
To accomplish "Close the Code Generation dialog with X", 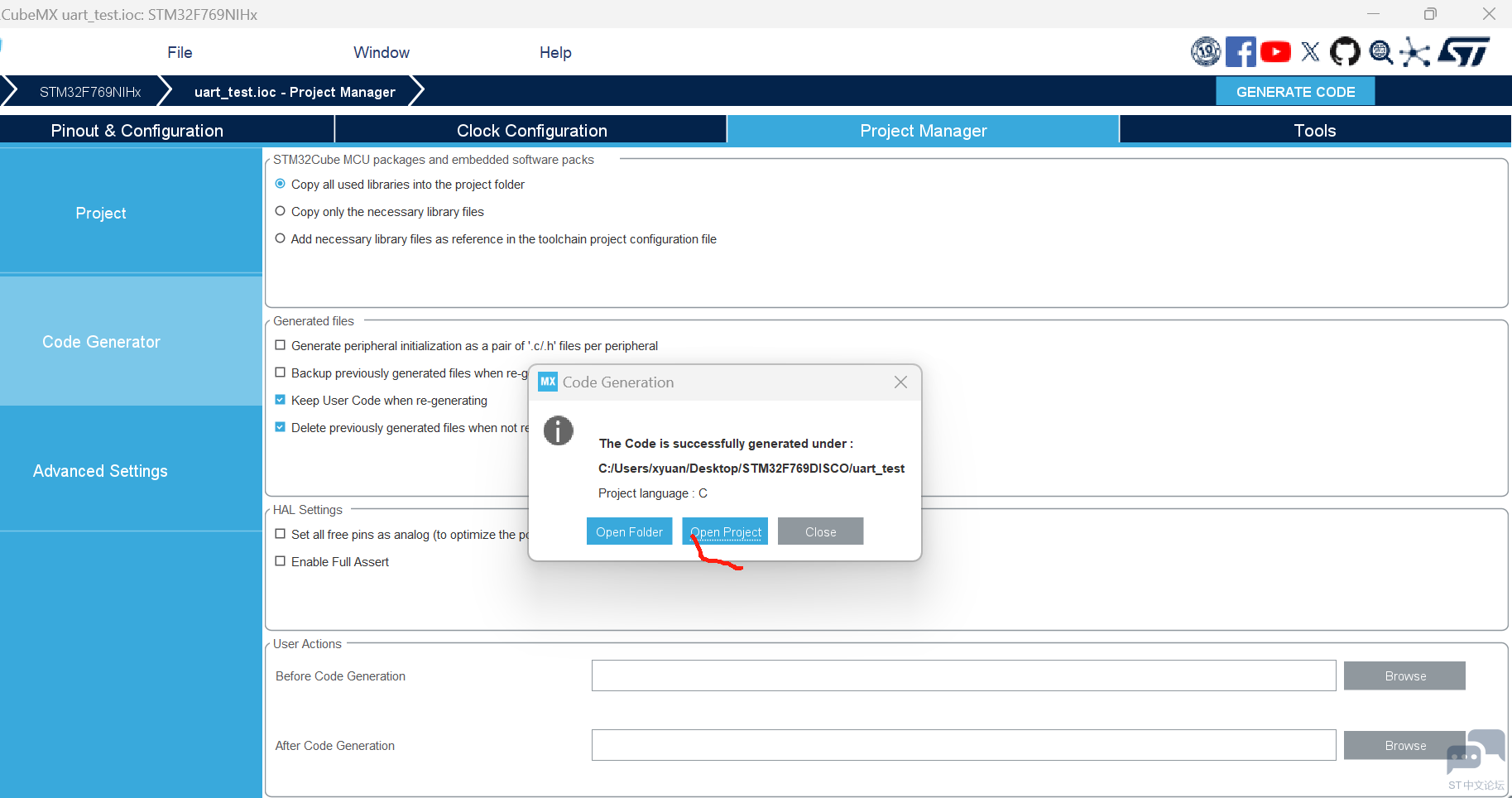I will tap(900, 382).
